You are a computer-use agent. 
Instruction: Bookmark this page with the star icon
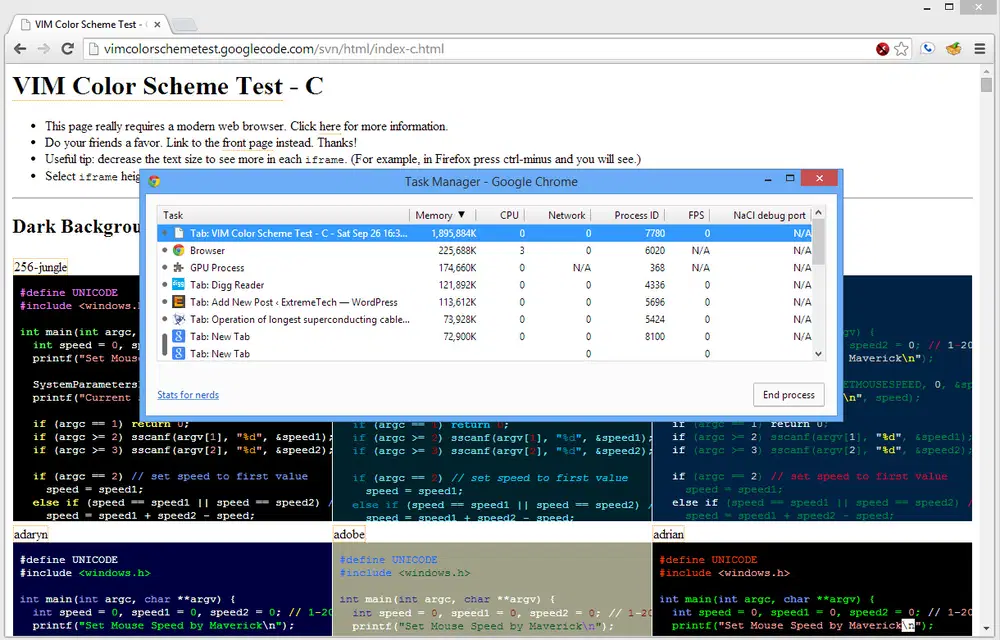point(901,49)
